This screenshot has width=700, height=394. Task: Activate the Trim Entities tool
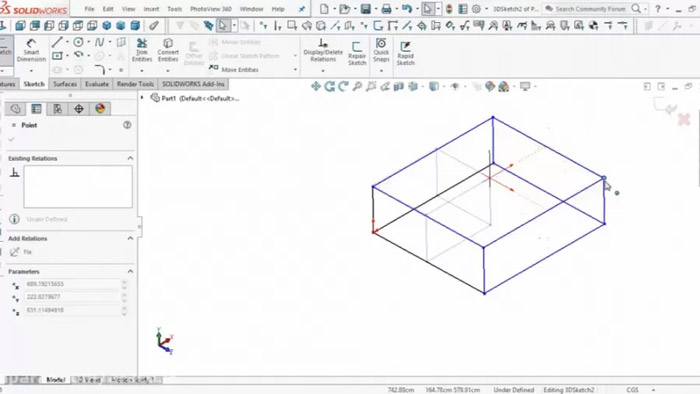click(142, 50)
